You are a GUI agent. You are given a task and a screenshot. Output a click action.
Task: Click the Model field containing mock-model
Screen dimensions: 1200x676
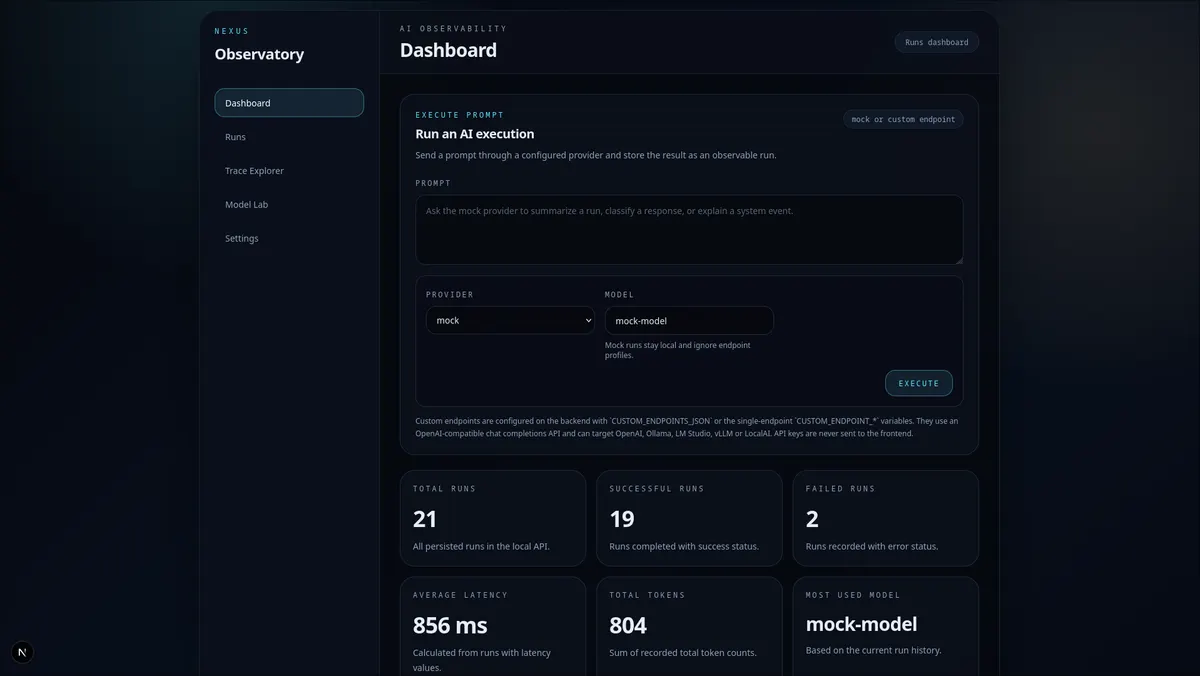tap(689, 320)
